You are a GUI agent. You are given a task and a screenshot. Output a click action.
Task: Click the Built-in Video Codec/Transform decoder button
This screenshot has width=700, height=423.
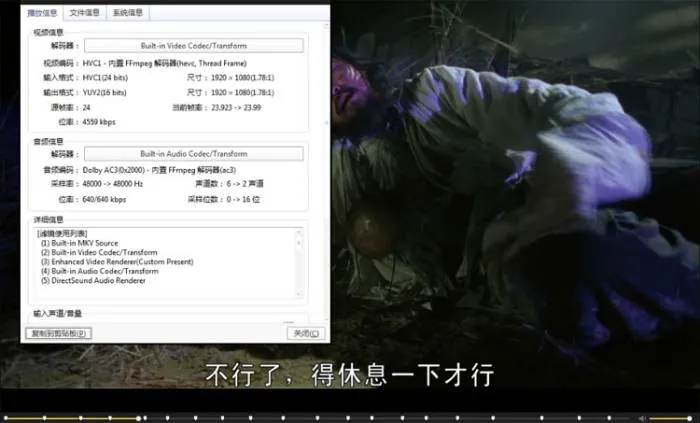pos(194,46)
